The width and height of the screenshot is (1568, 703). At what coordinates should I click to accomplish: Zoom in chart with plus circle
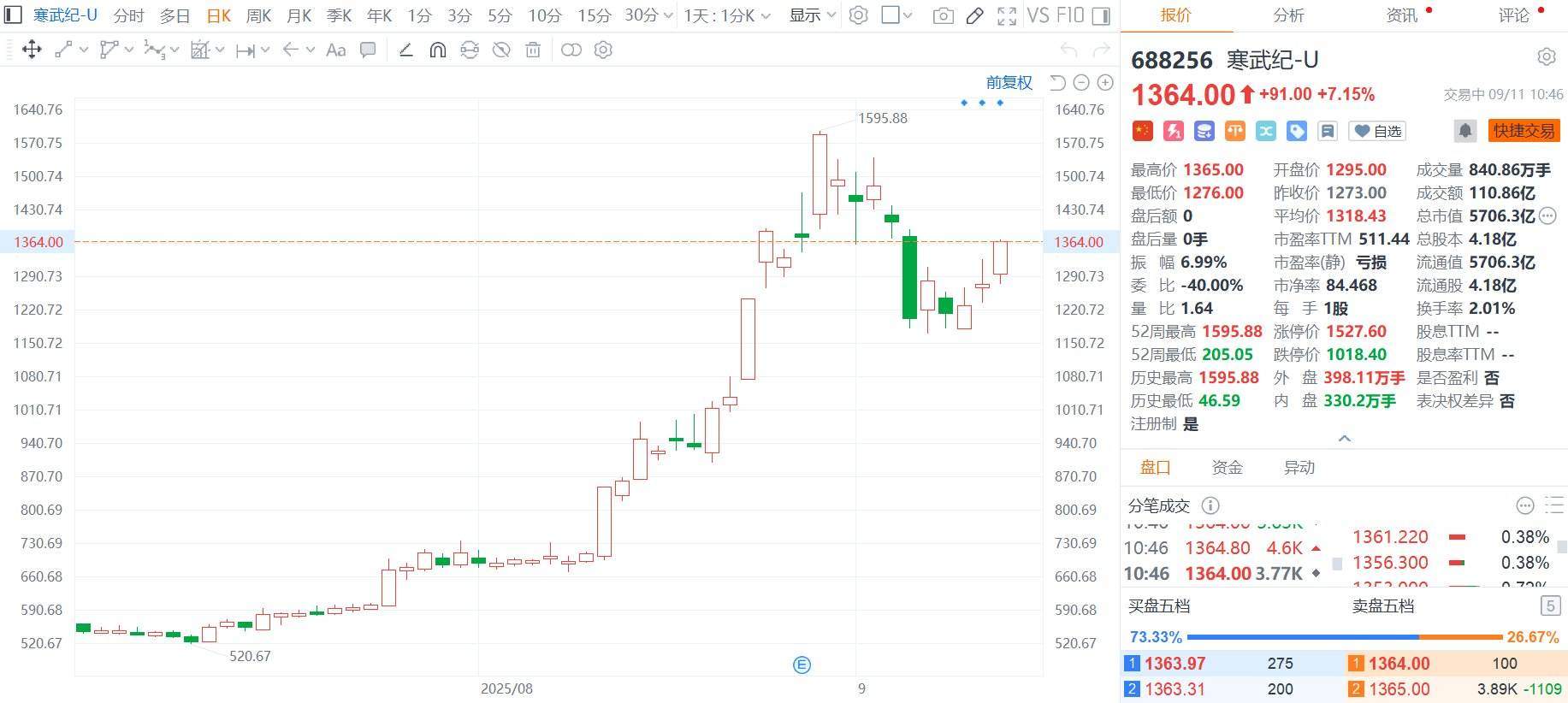[1105, 82]
